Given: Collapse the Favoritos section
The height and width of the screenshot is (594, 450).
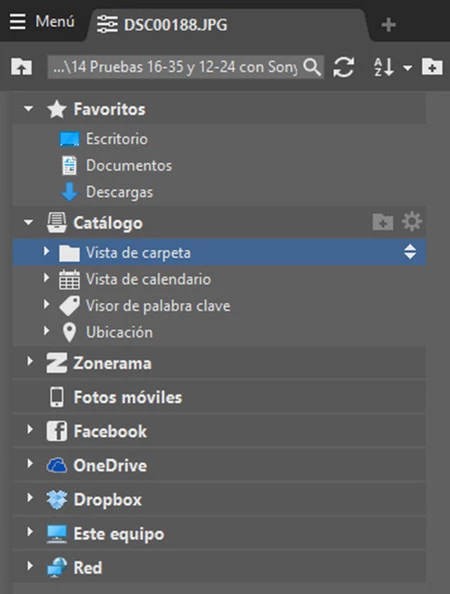Looking at the screenshot, I should 28,109.
